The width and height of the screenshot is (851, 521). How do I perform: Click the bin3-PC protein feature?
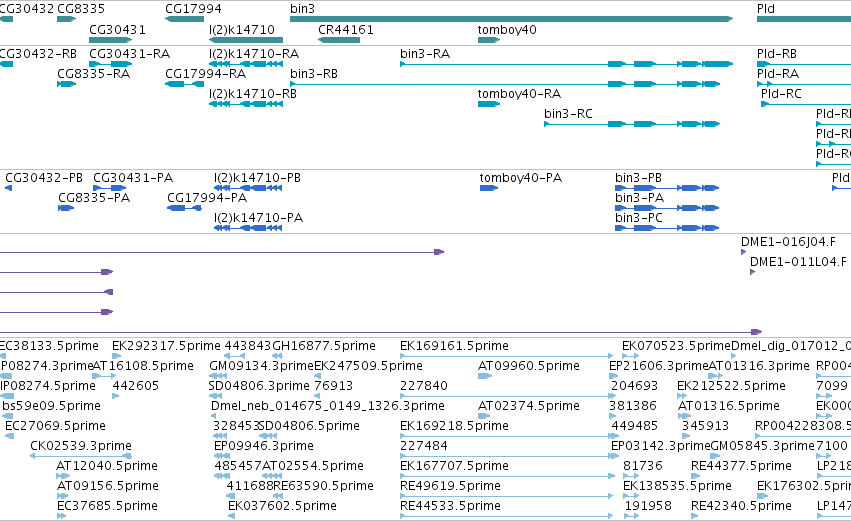(667, 228)
